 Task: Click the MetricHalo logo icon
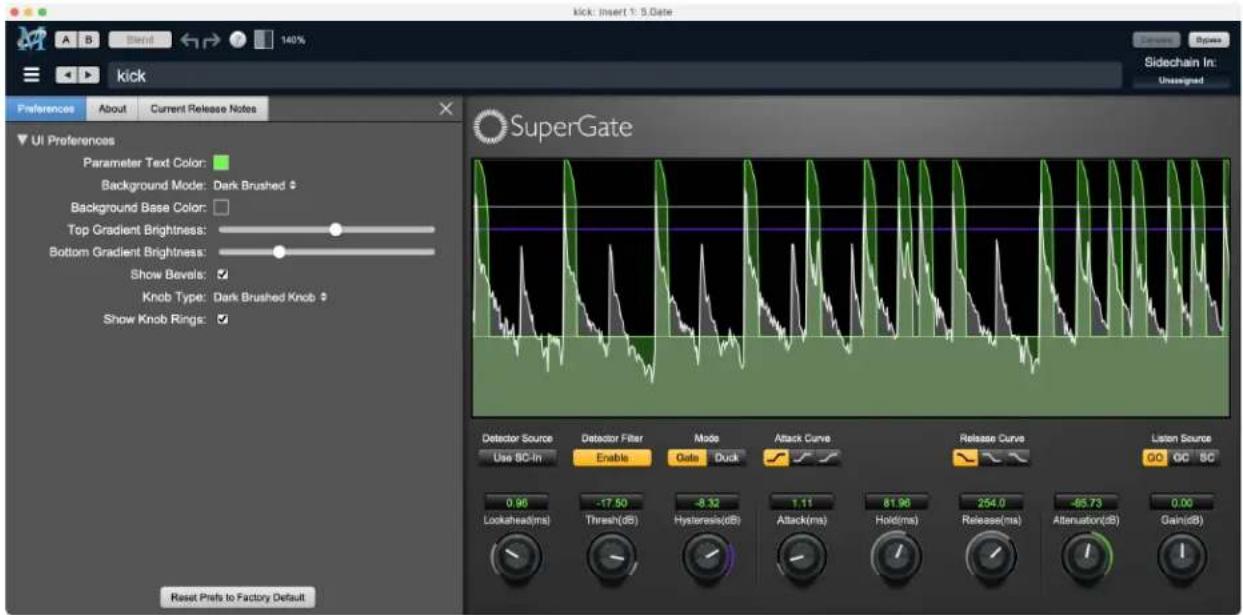(31, 41)
